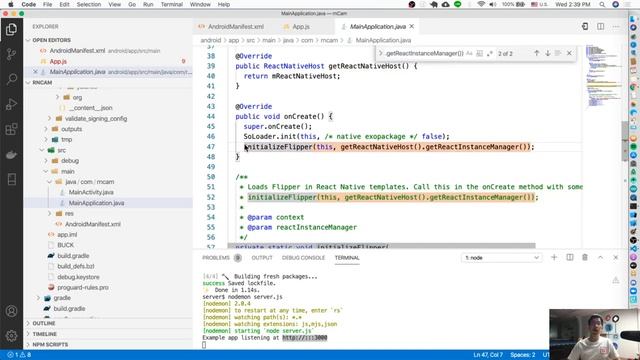Expand the replace field in find widget
The height and width of the screenshot is (360, 640).
380,53
